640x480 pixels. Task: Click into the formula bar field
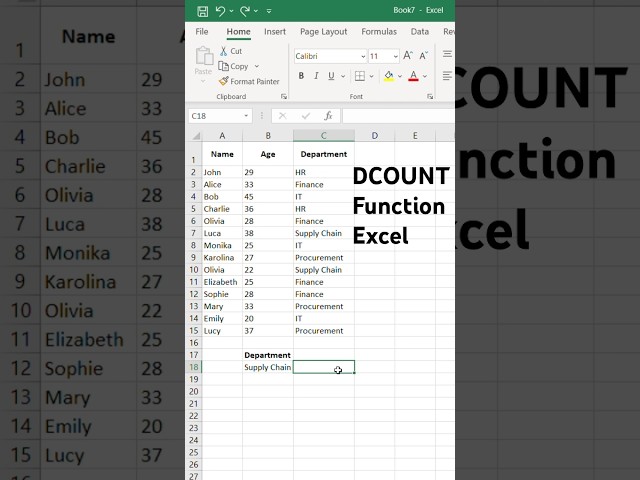tap(398, 116)
